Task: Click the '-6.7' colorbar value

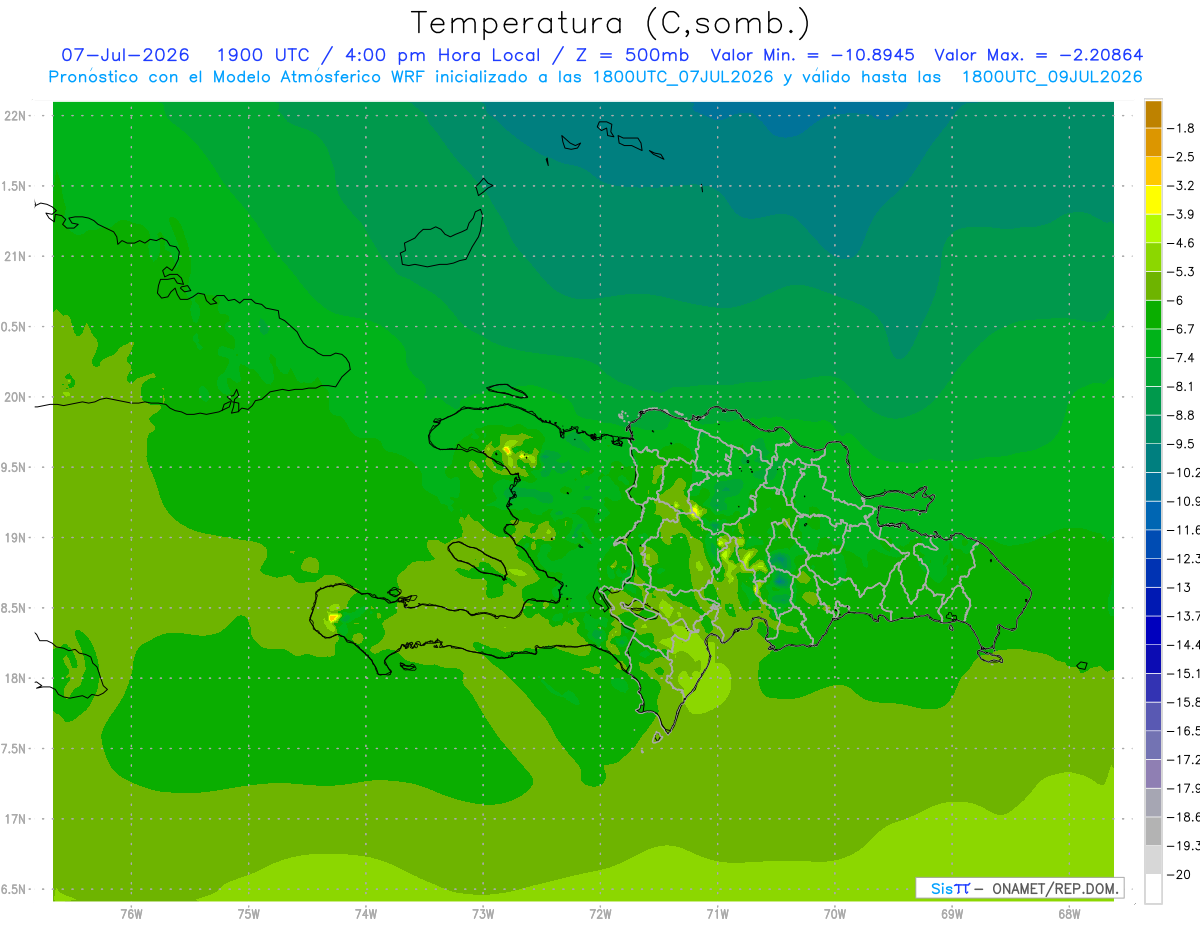Action: [x=1181, y=329]
